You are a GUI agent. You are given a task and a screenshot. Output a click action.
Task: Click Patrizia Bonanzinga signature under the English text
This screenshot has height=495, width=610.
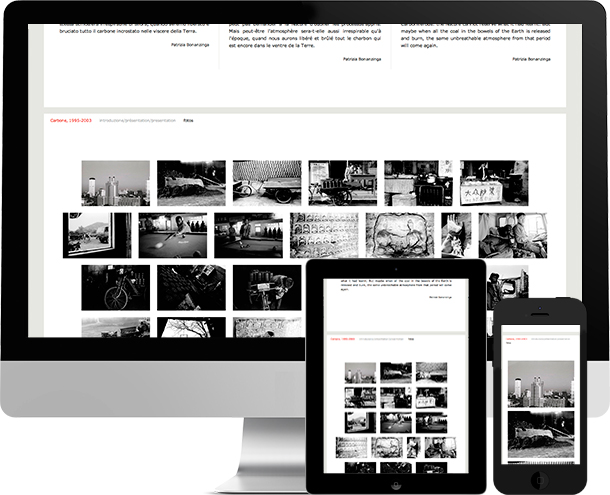click(531, 59)
